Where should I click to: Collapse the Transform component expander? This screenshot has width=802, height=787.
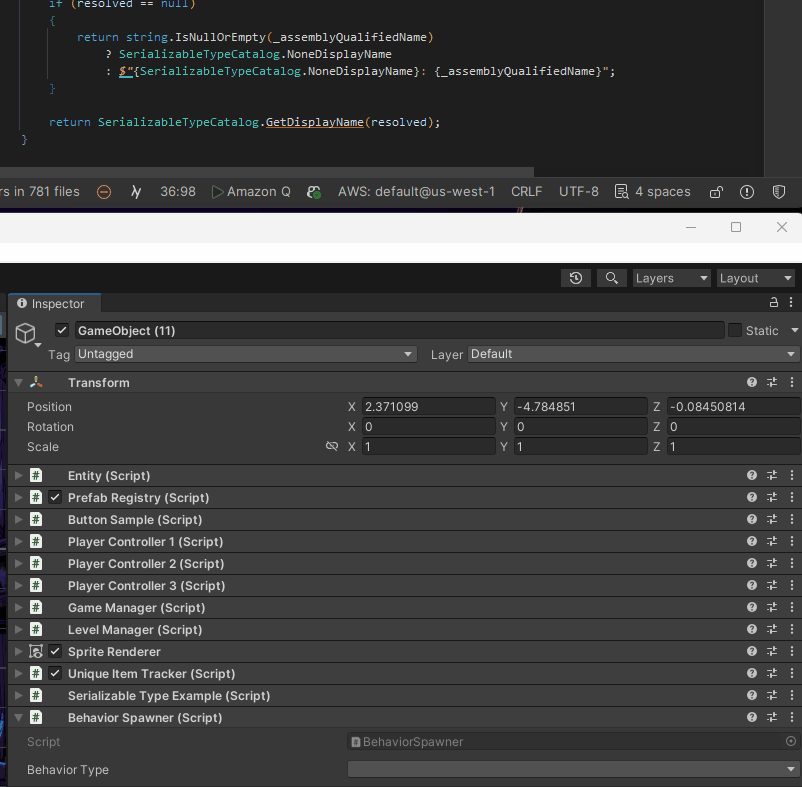(17, 381)
